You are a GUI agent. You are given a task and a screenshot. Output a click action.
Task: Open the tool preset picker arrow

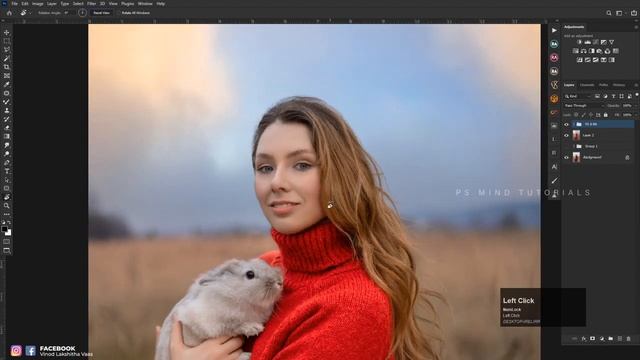click(x=30, y=13)
